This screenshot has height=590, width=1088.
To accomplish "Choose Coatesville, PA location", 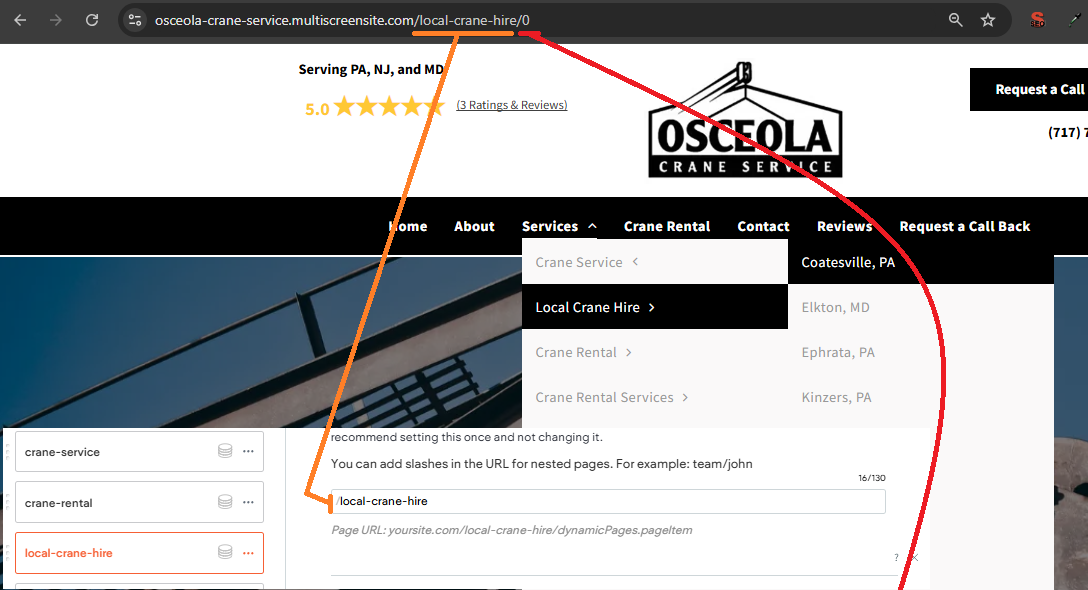I will click(921, 262).
